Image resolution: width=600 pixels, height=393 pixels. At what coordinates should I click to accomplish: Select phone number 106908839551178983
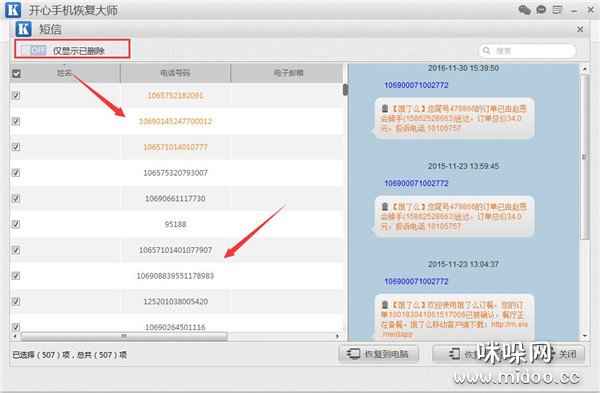point(175,276)
